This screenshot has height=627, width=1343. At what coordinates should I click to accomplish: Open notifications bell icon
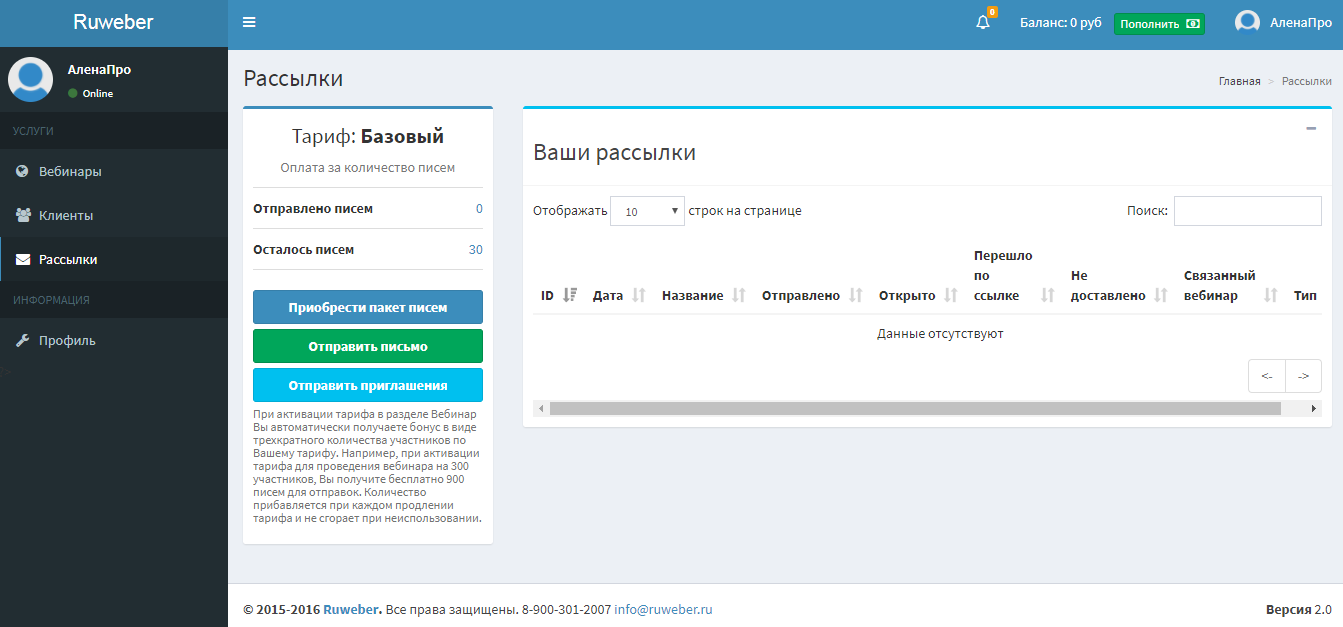(x=983, y=22)
